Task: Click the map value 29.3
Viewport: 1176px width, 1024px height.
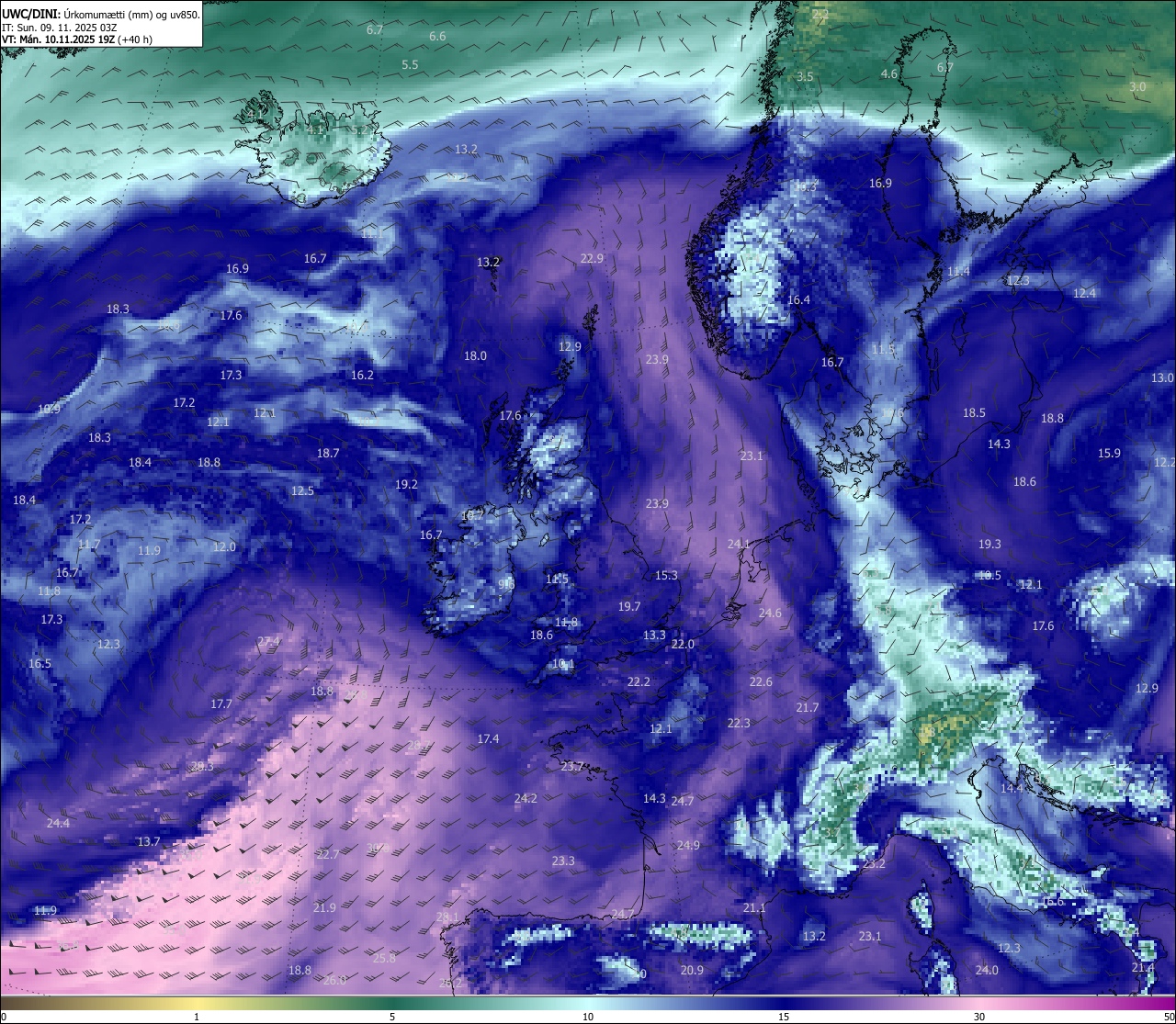Action: 202,766
